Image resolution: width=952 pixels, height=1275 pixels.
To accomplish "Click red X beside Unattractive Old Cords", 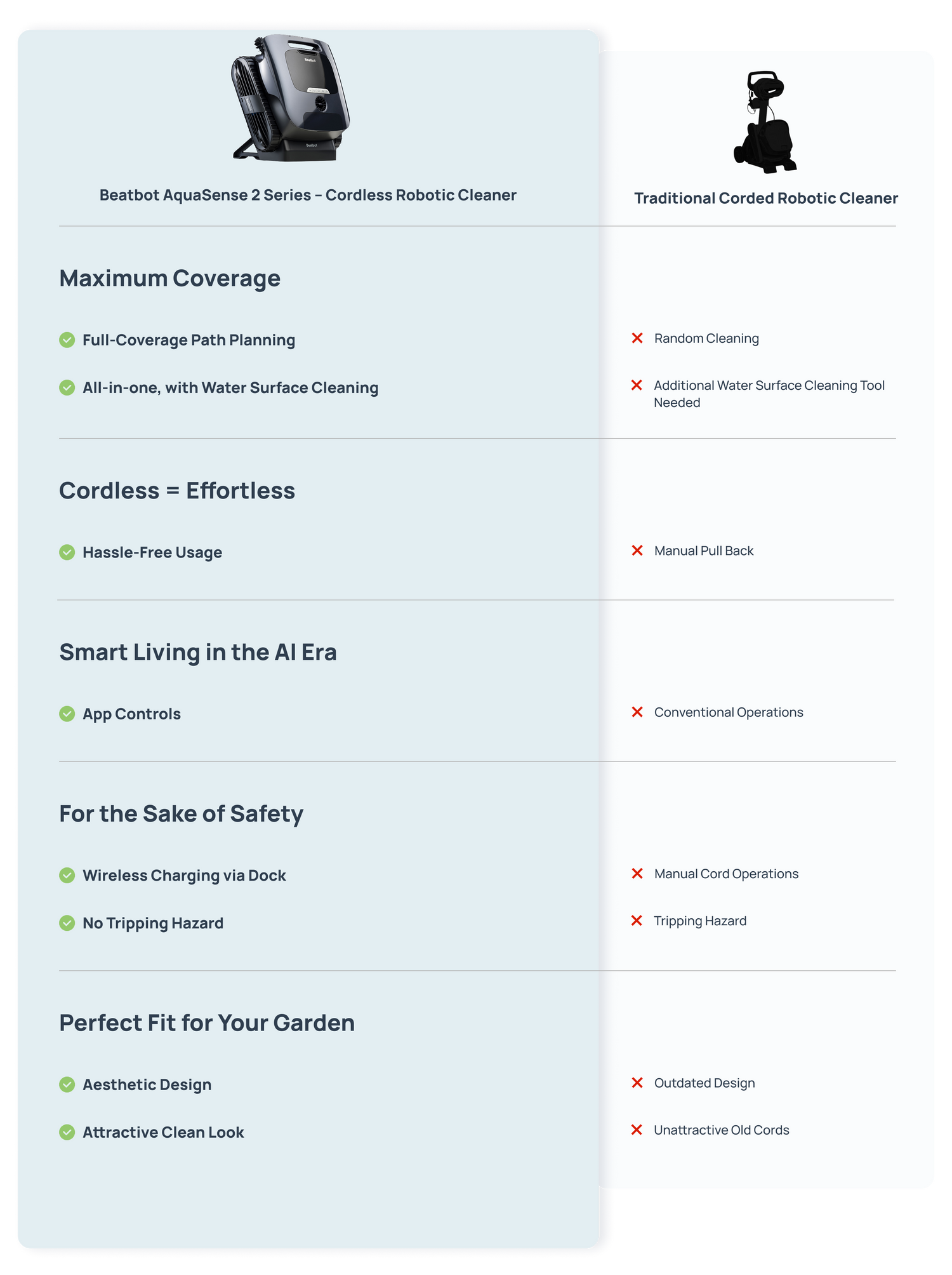I will 637,1130.
